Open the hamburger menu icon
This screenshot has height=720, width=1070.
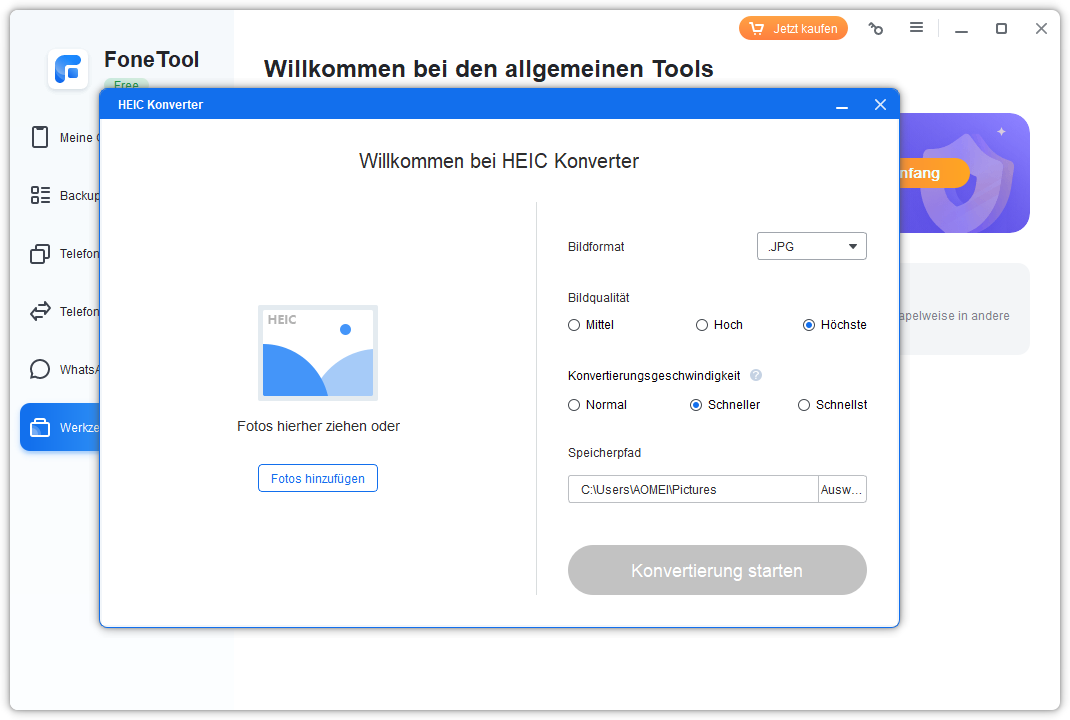[916, 28]
